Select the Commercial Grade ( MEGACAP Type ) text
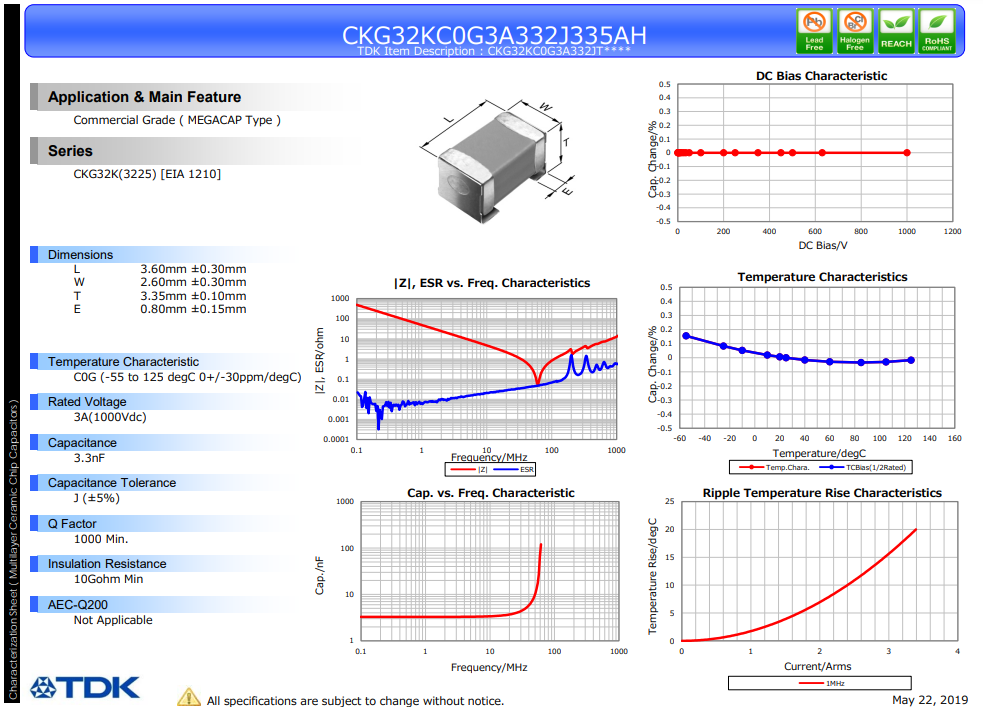Viewport: 983px width, 713px height. coord(177,120)
